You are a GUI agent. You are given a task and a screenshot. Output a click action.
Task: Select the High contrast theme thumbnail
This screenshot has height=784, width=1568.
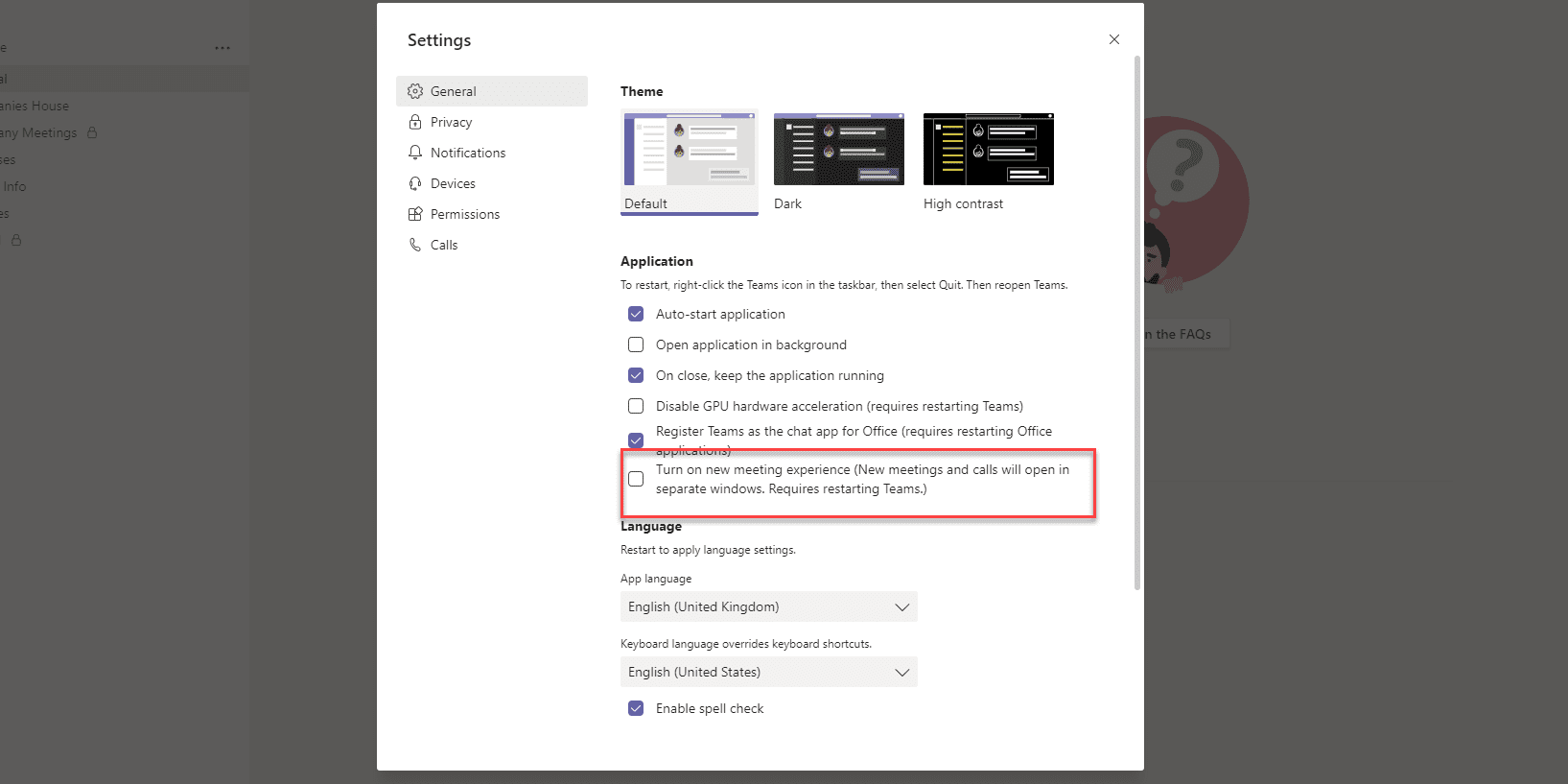pyautogui.click(x=989, y=149)
